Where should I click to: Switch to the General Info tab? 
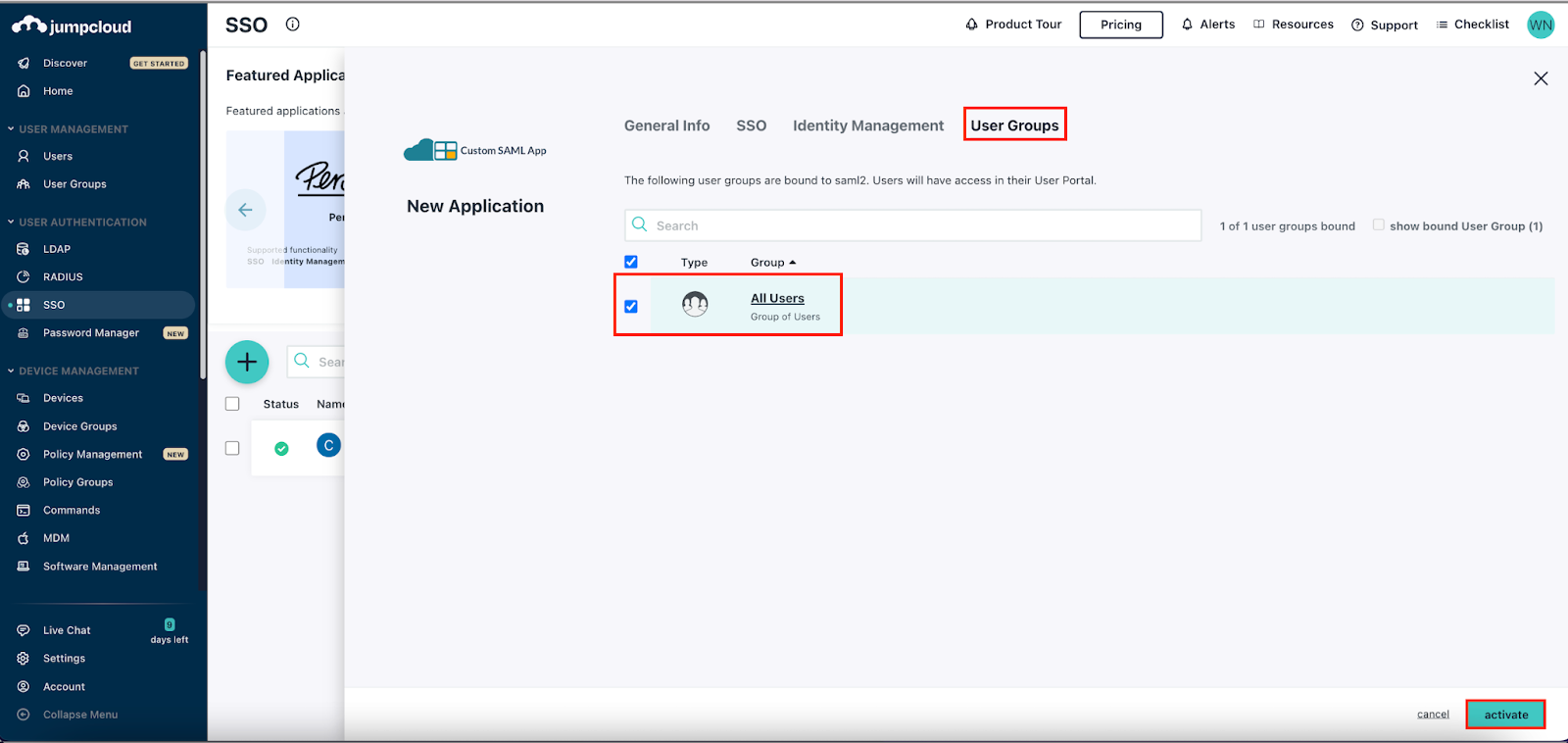[x=667, y=125]
